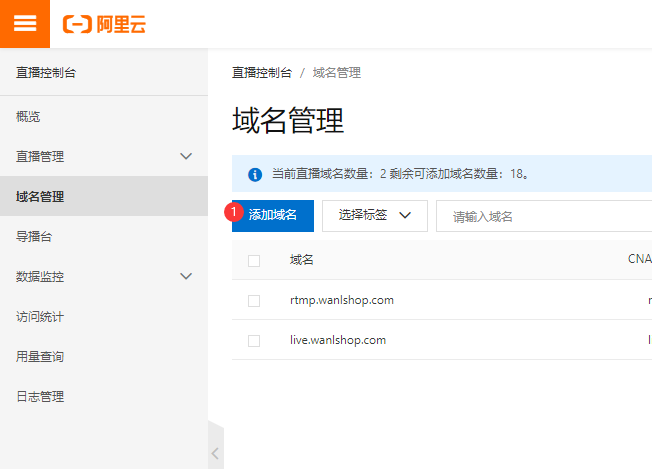Select all domains with header checkbox

tap(254, 261)
